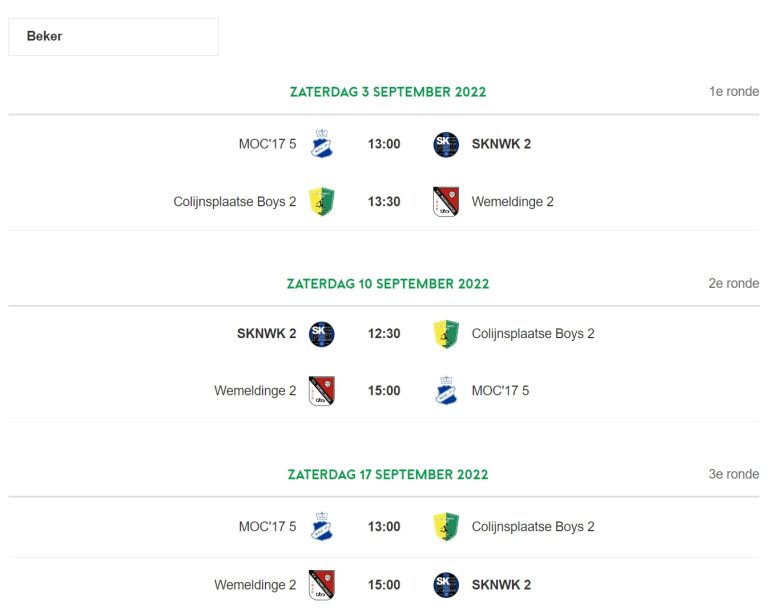Open the 13:30 match details on 3 September
777x610 pixels.
point(384,202)
